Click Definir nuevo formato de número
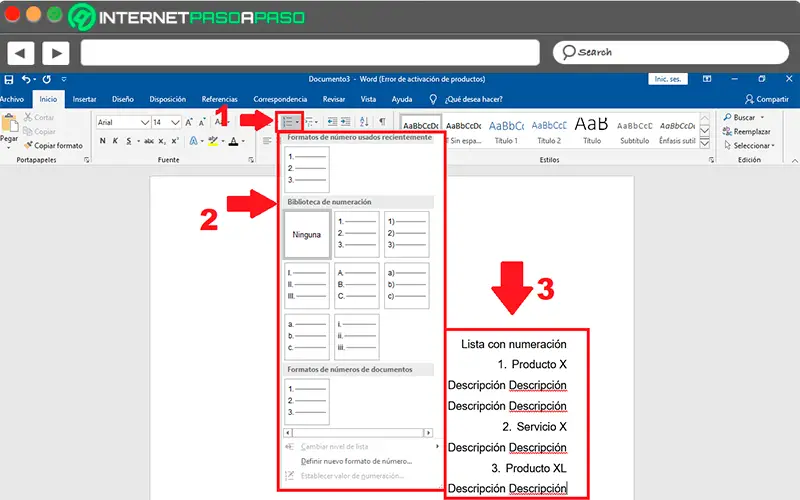The image size is (800, 500). point(356,461)
